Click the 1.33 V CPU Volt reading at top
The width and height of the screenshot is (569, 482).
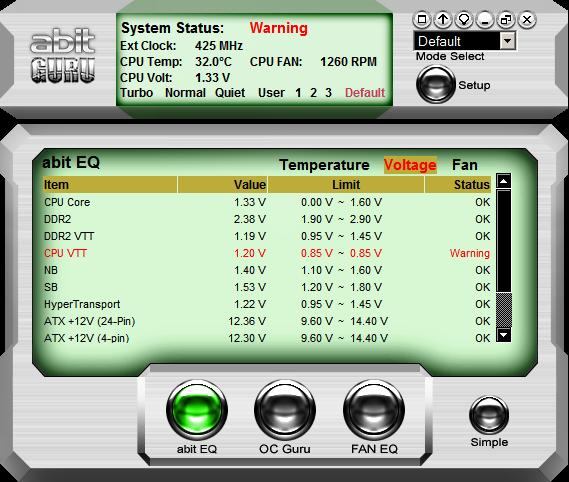point(212,78)
